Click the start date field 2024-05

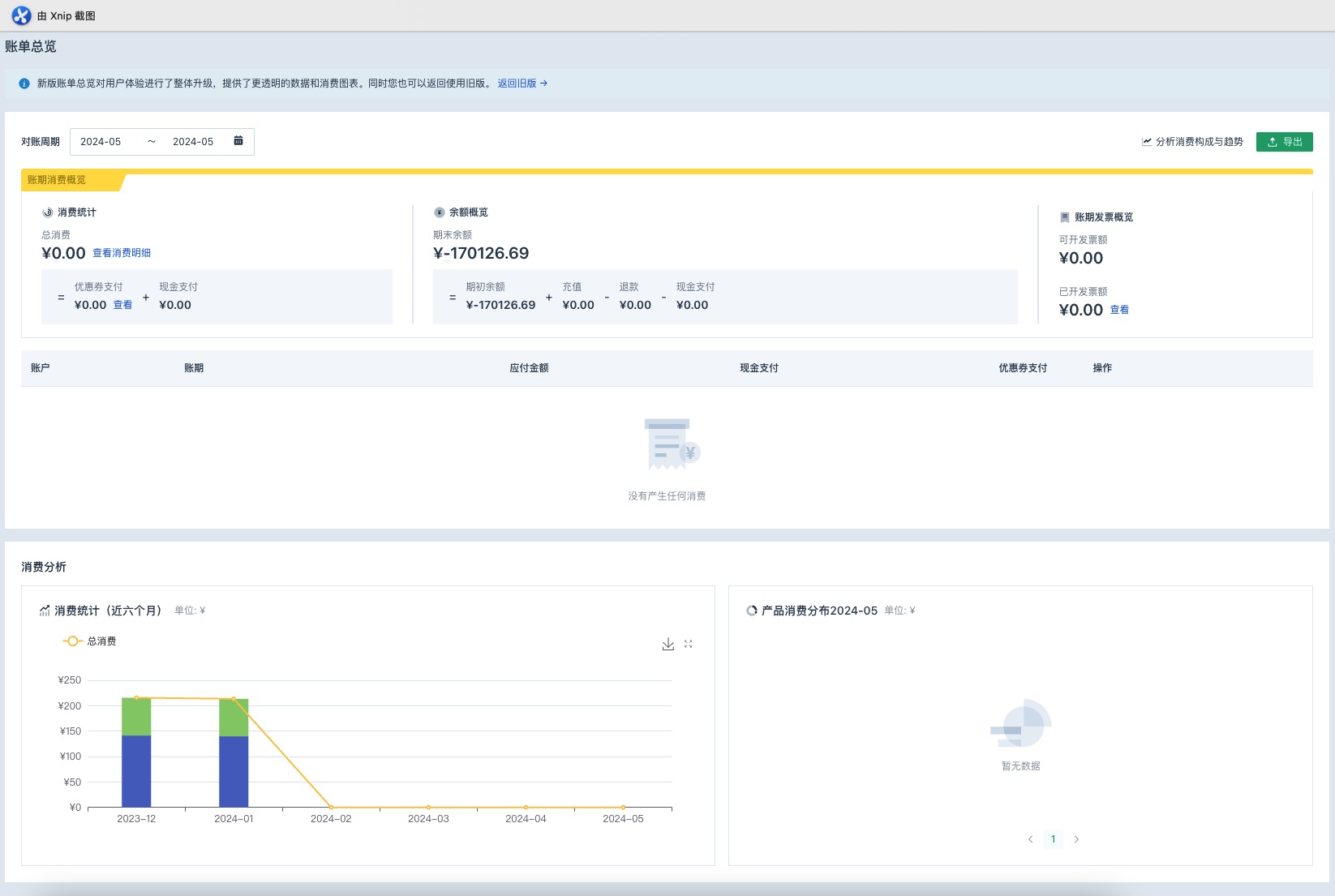pyautogui.click(x=101, y=142)
